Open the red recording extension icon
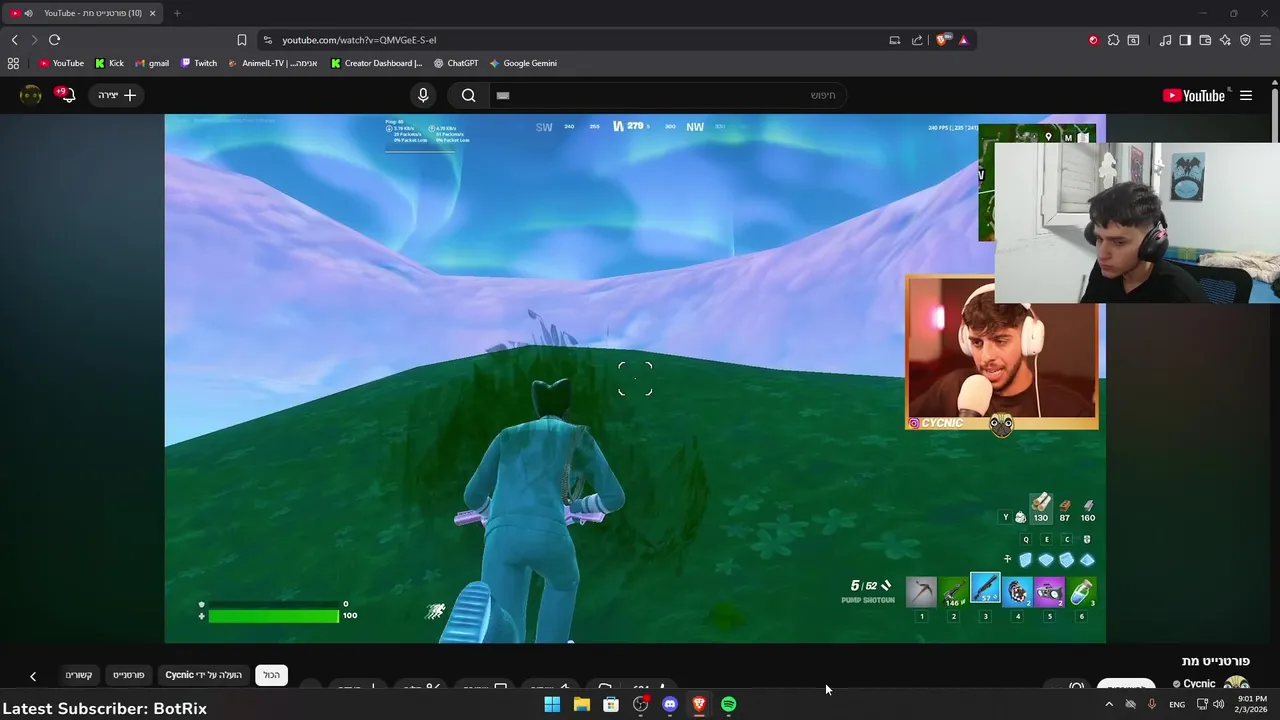The height and width of the screenshot is (720, 1280). pos(1093,40)
